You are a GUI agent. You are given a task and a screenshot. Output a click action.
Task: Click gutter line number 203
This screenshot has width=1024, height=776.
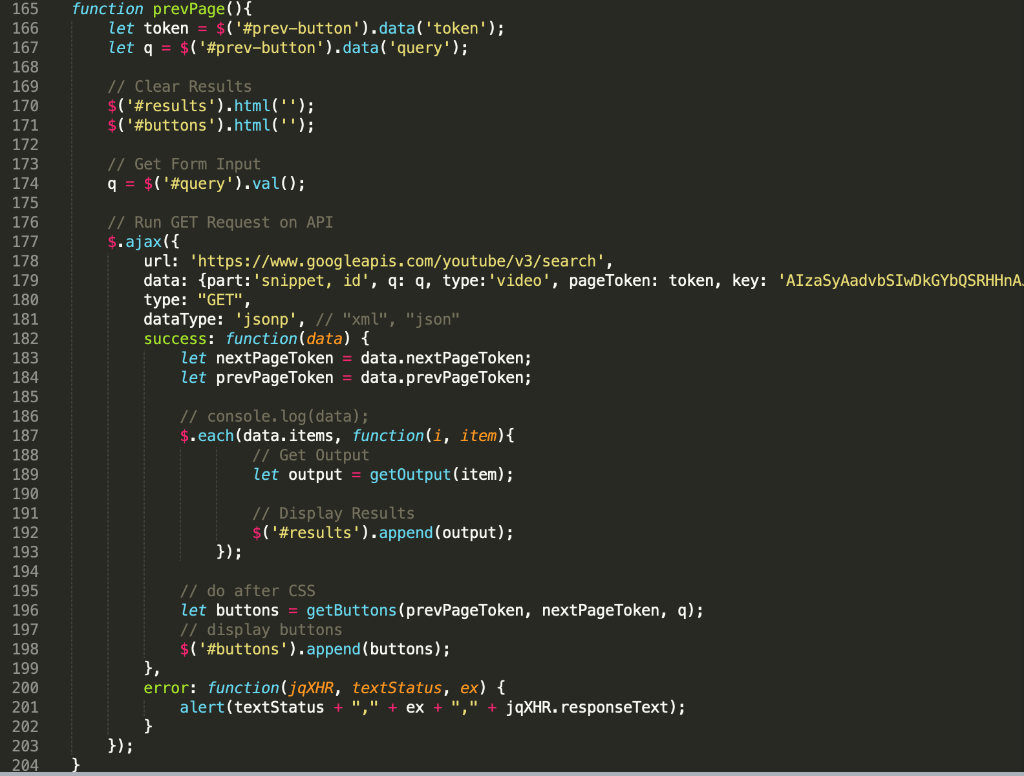tap(25, 746)
